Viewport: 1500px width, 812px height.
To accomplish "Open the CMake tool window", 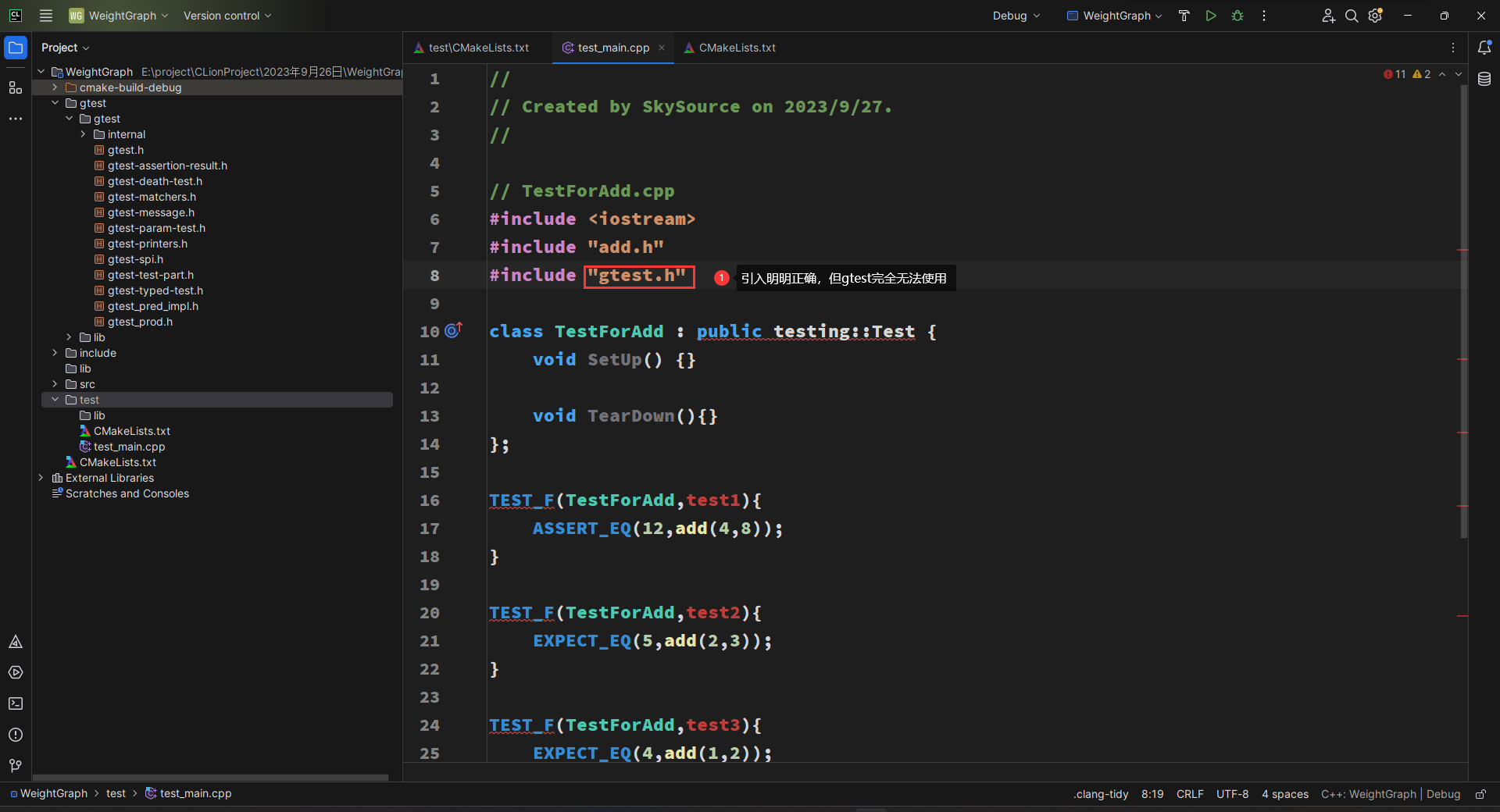I will [16, 642].
